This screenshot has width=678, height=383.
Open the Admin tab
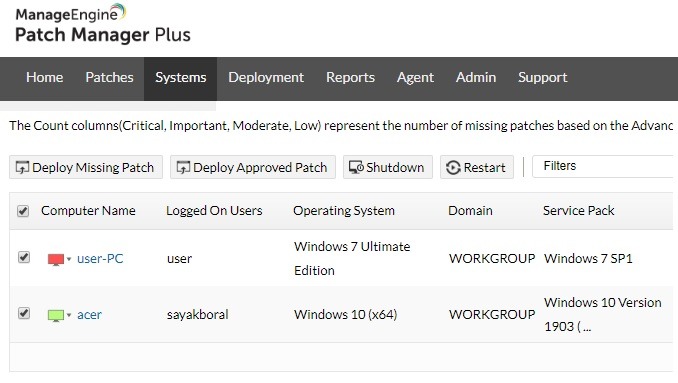476,77
